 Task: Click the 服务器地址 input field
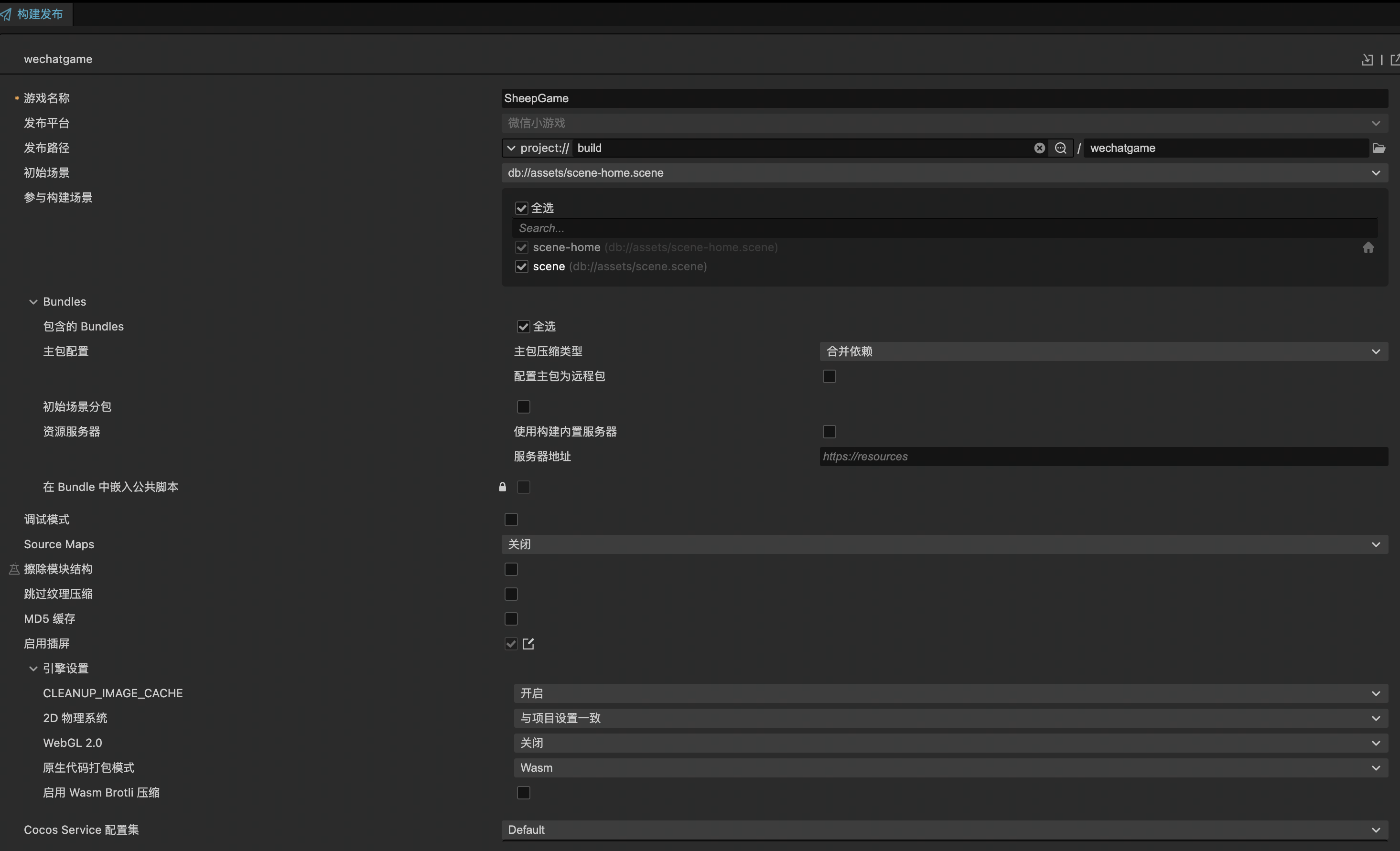point(1103,457)
